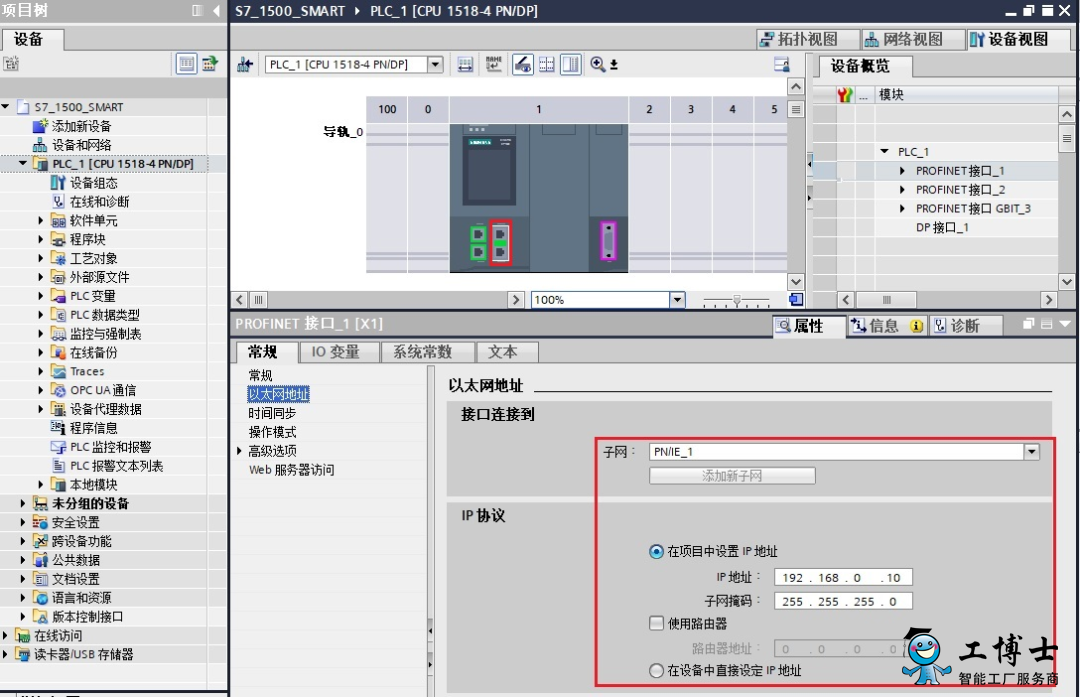The width and height of the screenshot is (1080, 697).
Task: Select the Properties tab in inspector
Action: pos(809,326)
